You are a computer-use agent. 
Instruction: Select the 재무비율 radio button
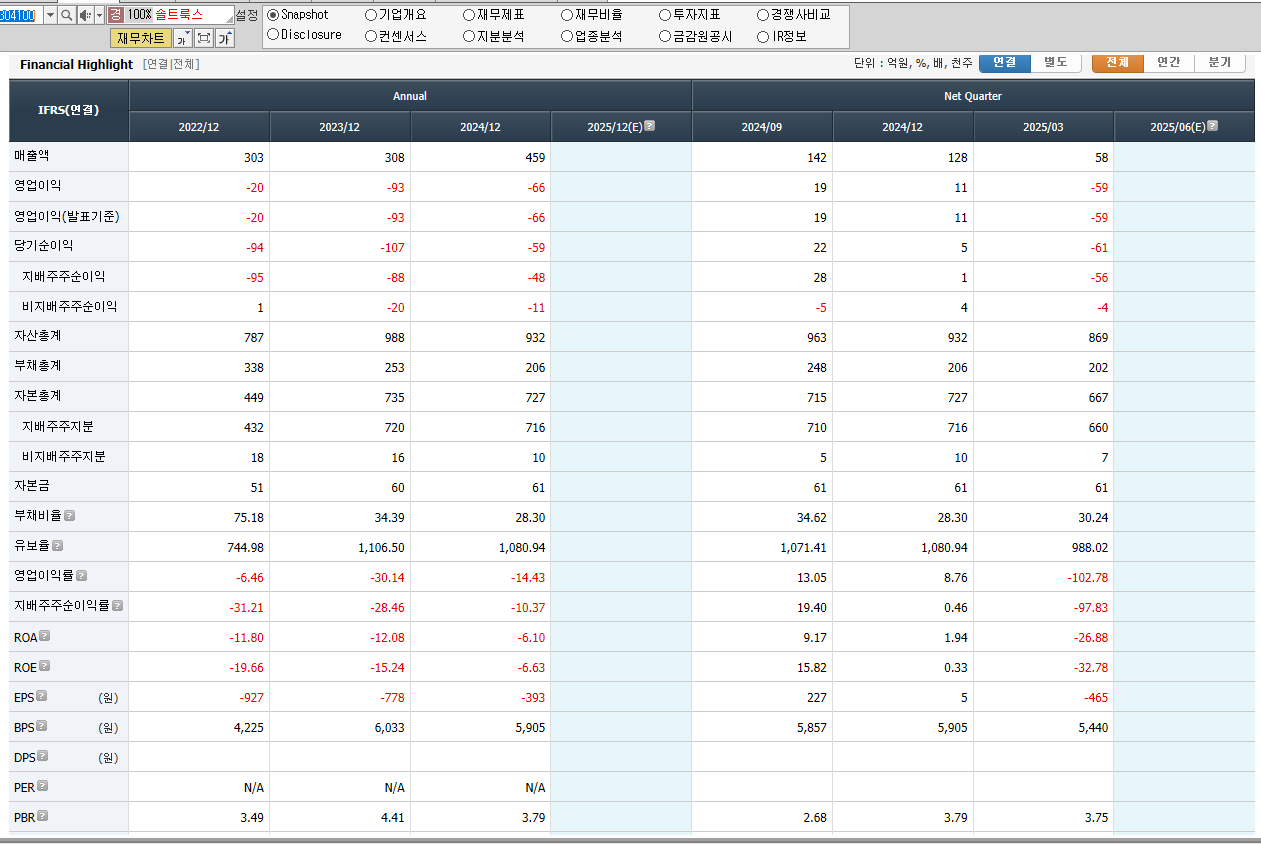tap(567, 15)
